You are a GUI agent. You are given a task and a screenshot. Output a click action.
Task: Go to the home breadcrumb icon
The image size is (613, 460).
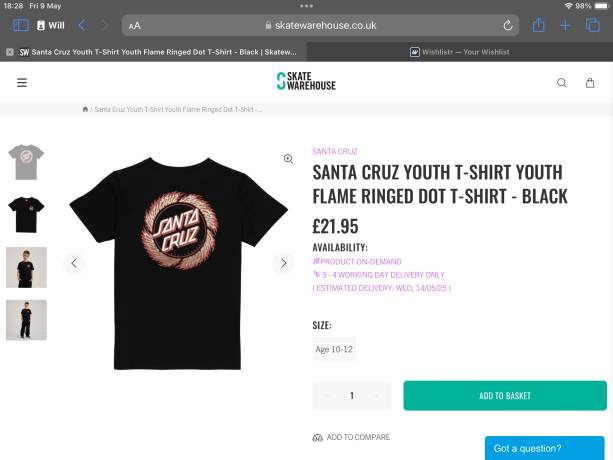[x=86, y=109]
